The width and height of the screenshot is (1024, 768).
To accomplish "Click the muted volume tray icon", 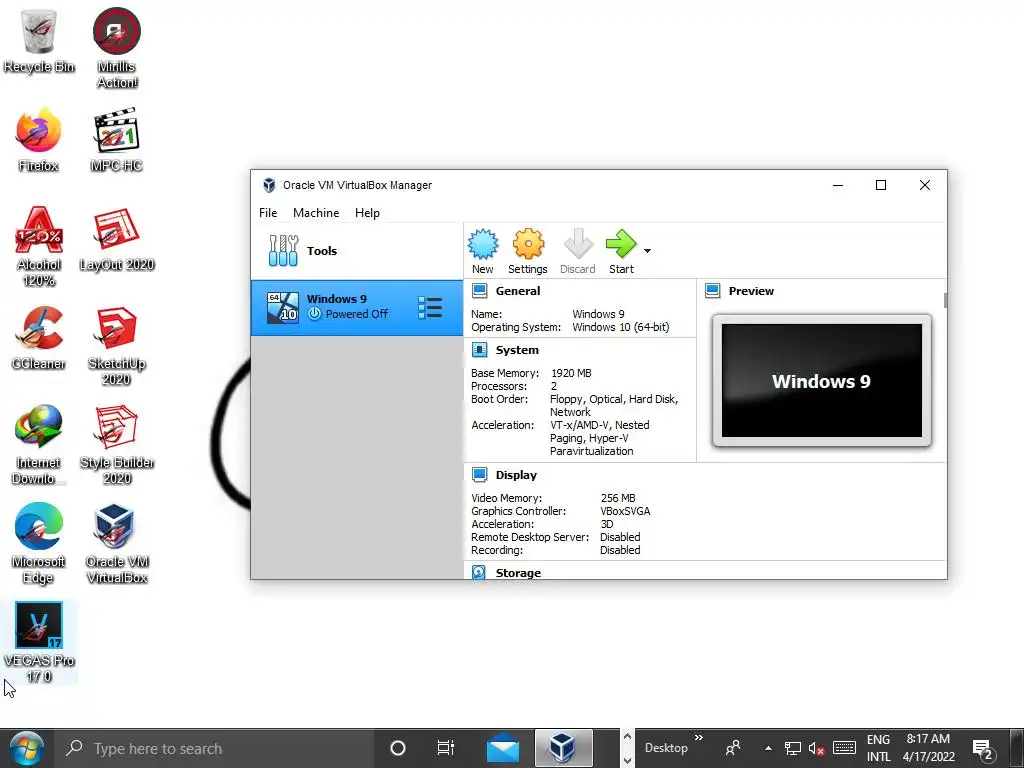I will point(816,748).
